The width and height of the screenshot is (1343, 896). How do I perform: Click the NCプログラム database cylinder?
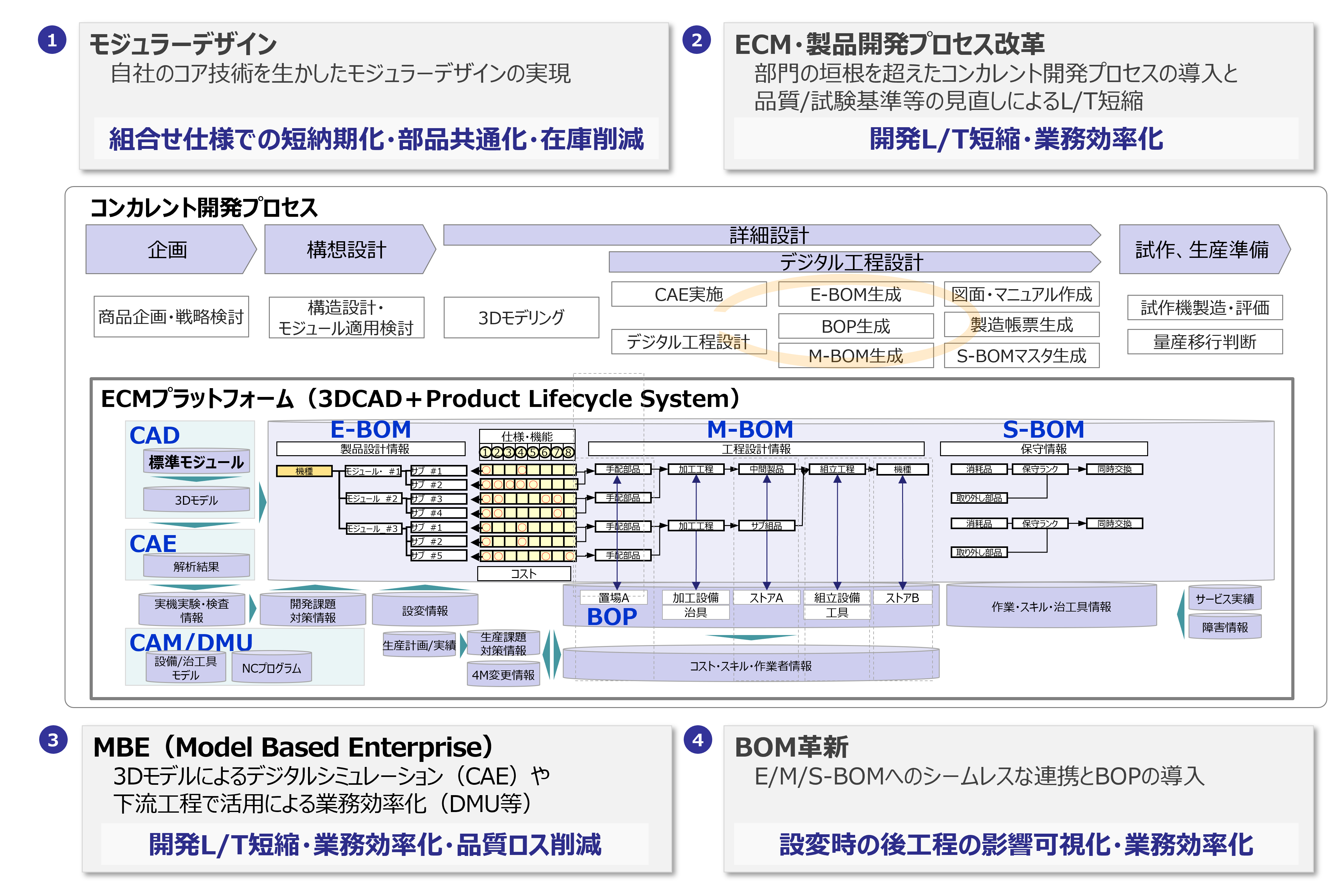271,668
